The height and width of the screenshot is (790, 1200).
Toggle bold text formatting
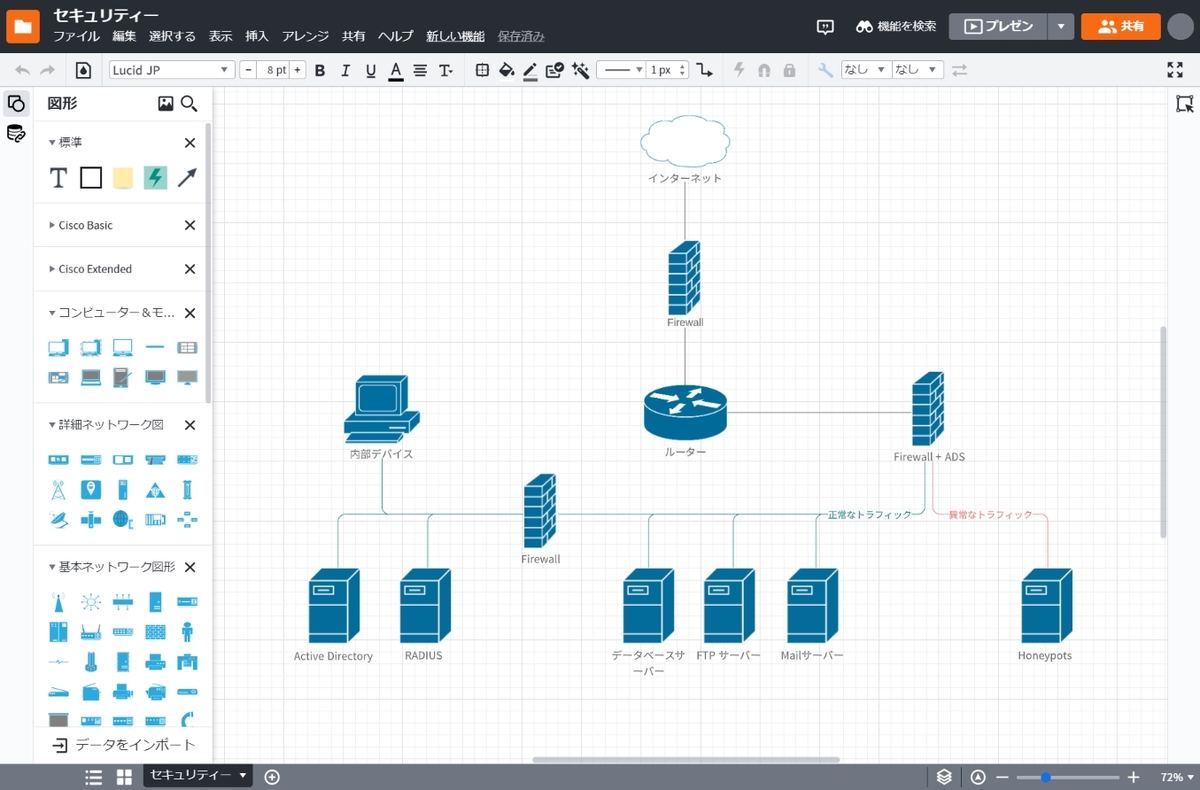pyautogui.click(x=320, y=70)
